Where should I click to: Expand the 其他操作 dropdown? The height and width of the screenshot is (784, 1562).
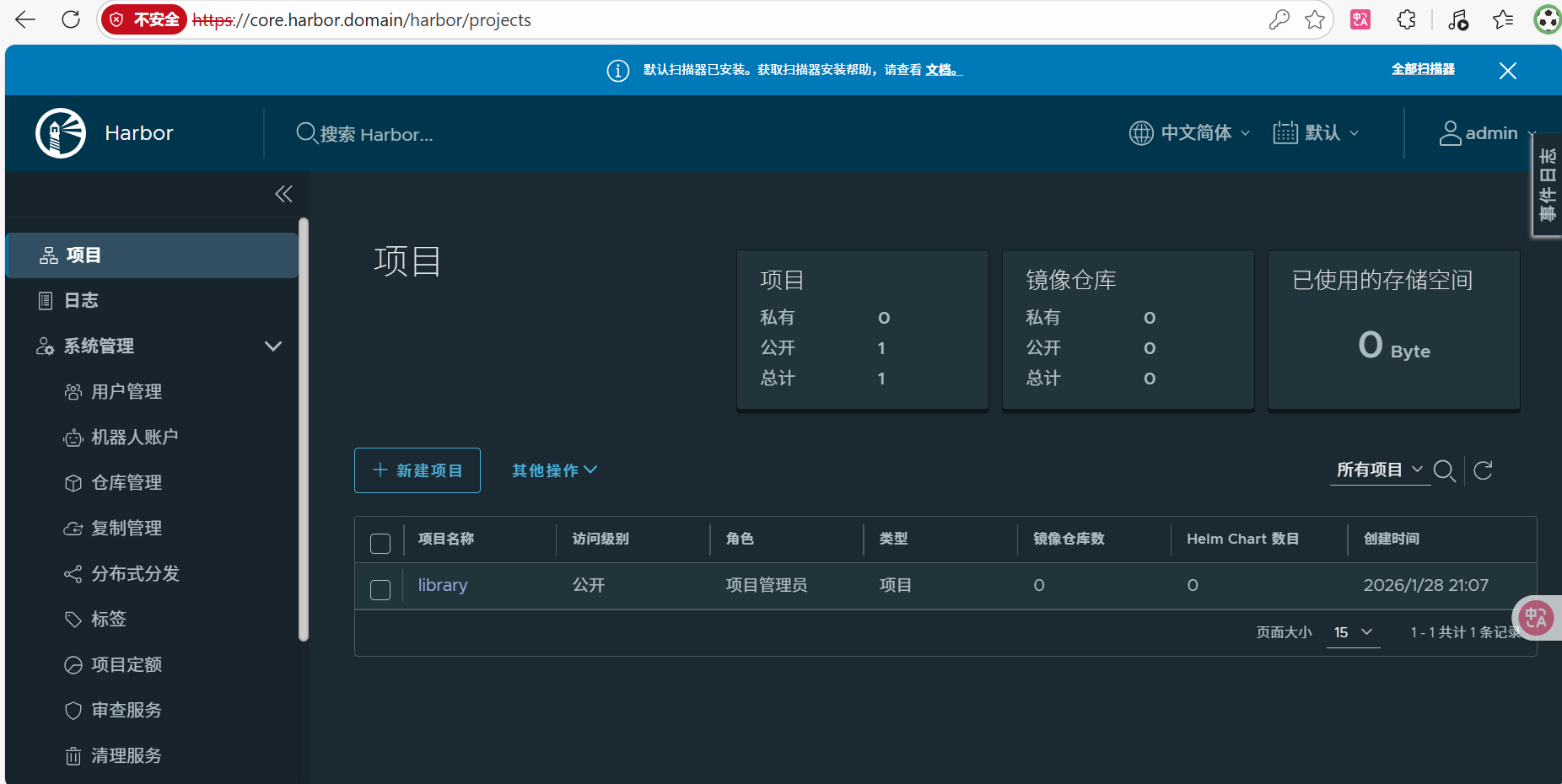point(555,470)
